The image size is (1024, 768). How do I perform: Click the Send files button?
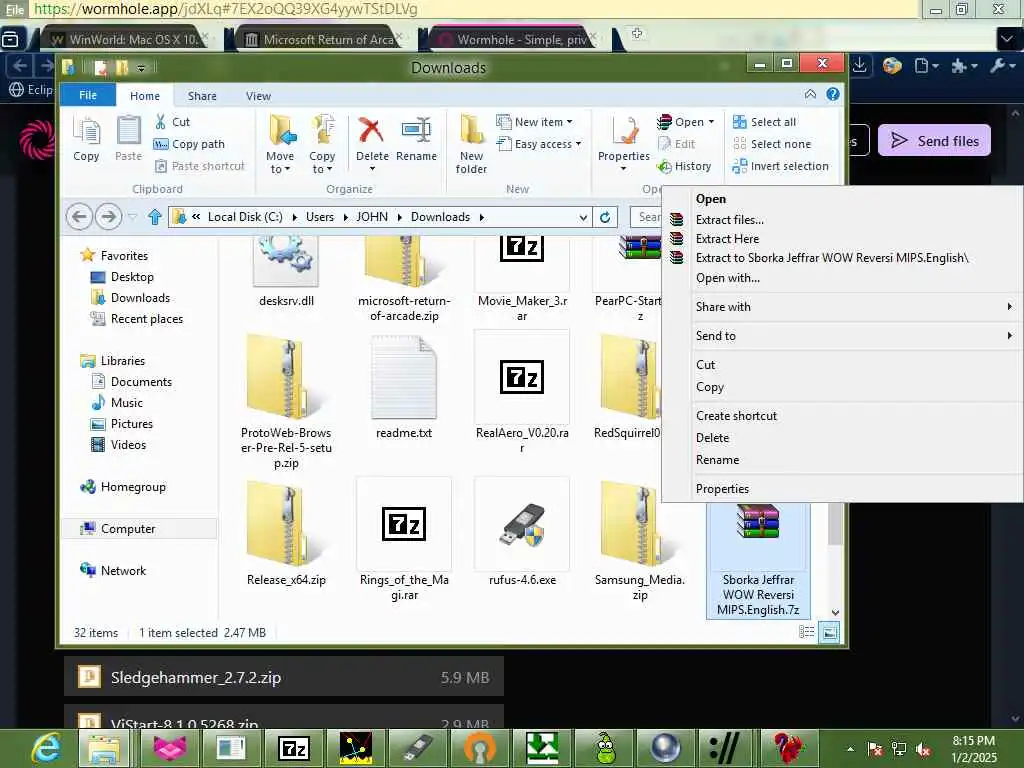point(934,140)
